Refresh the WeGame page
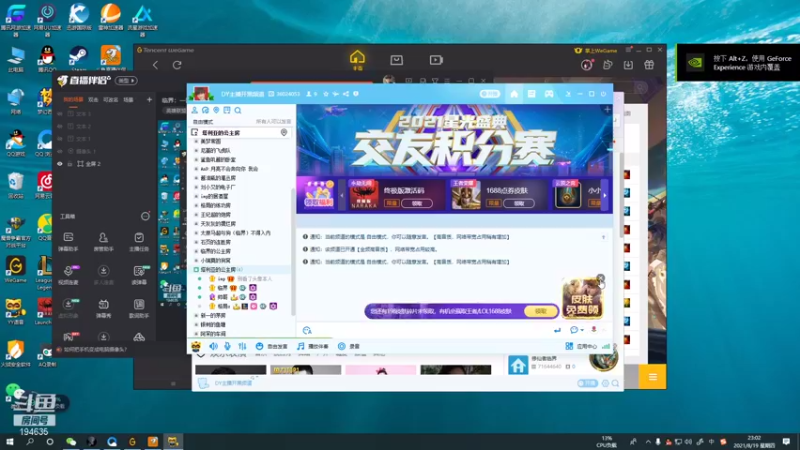 pyautogui.click(x=177, y=65)
